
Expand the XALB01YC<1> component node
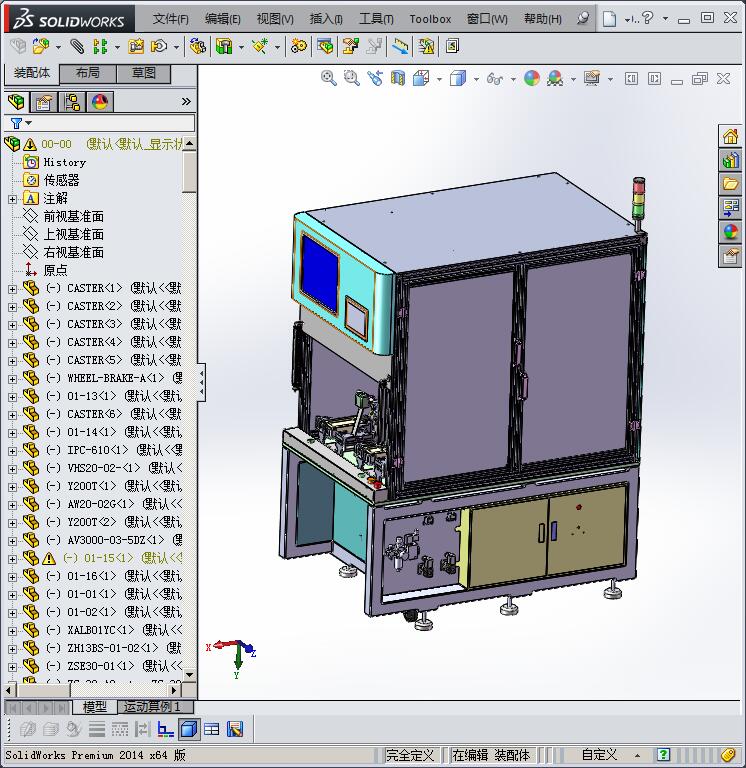point(12,631)
